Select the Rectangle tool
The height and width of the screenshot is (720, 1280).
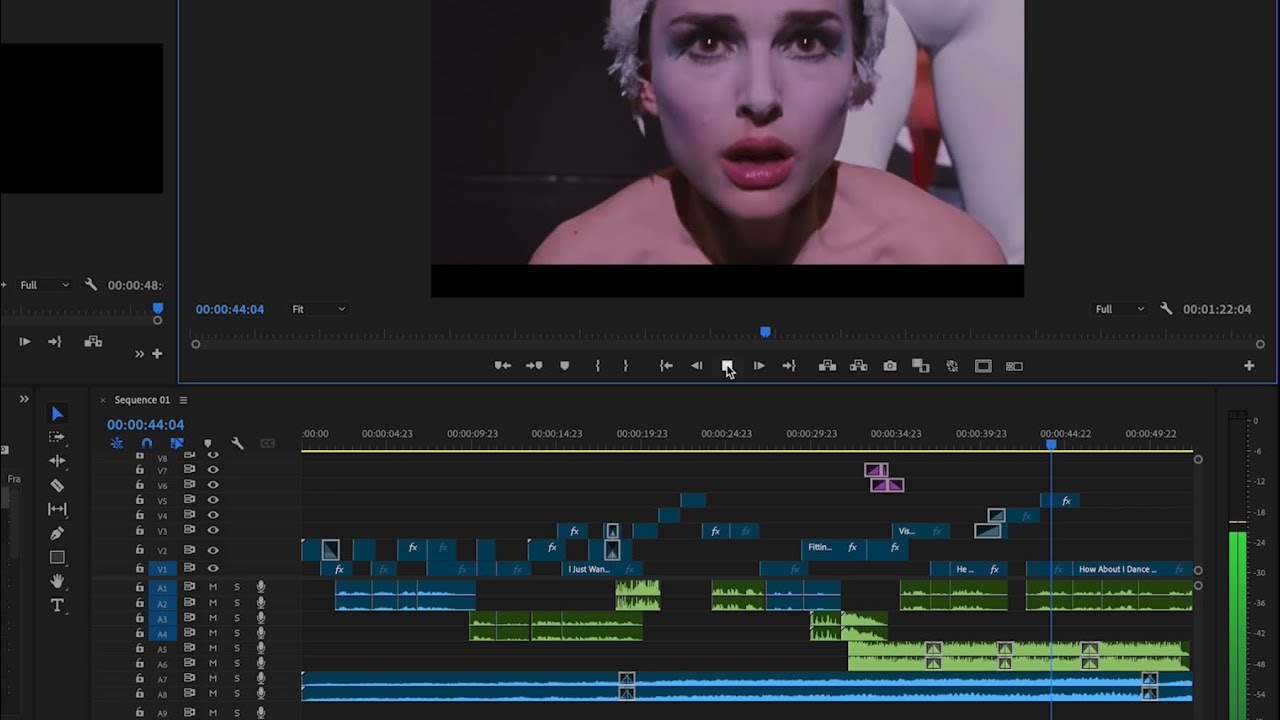coord(57,557)
